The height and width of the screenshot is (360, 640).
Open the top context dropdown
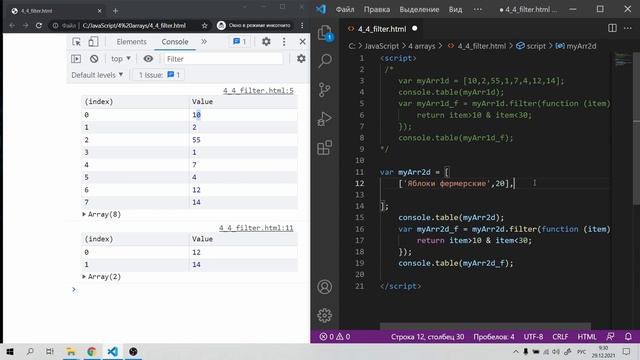[121, 59]
